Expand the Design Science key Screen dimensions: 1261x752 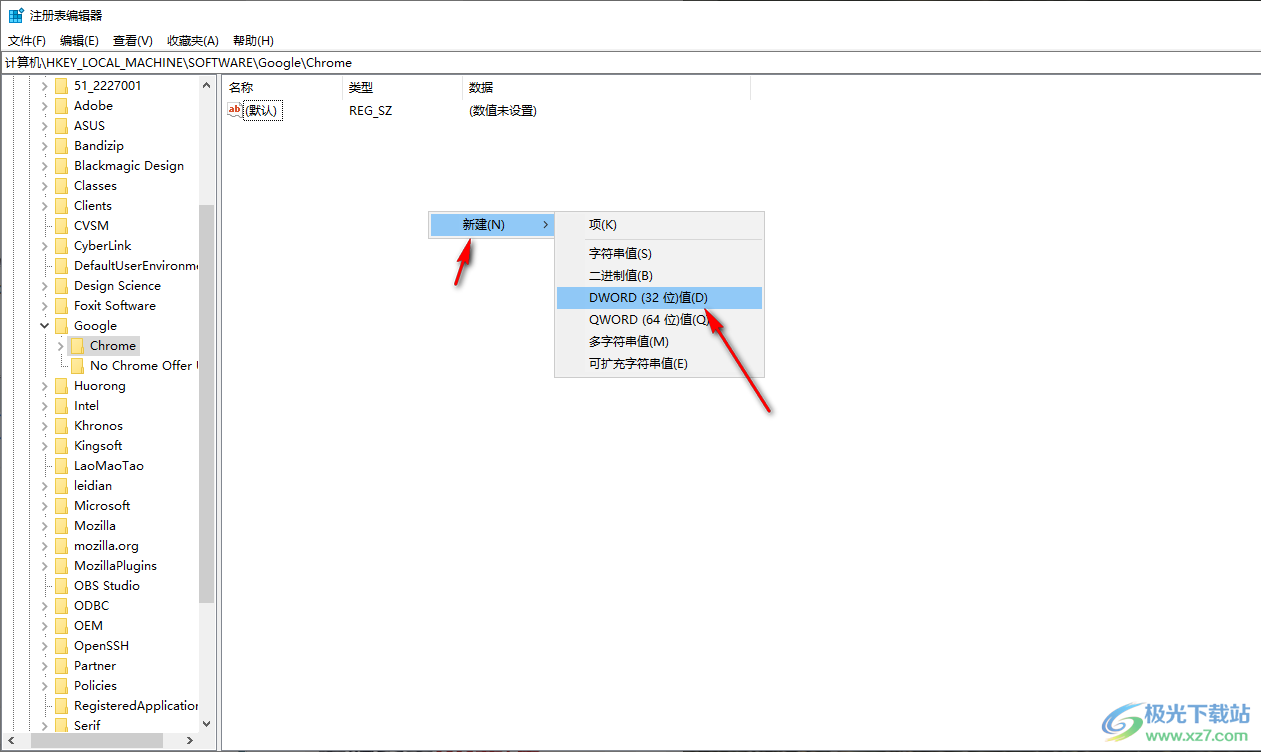(44, 286)
